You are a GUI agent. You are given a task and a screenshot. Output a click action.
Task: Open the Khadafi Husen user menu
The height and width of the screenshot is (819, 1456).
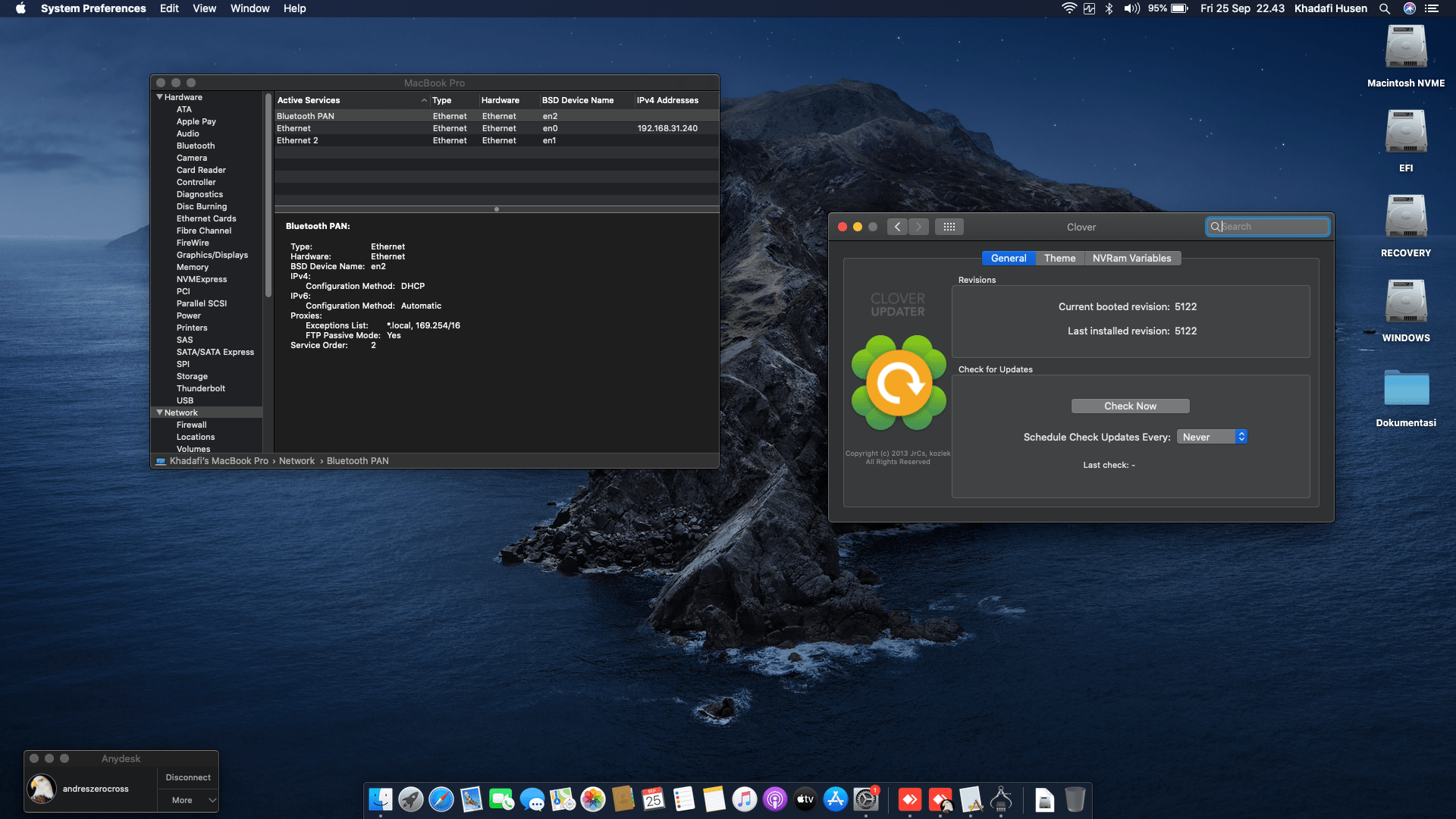click(1331, 8)
